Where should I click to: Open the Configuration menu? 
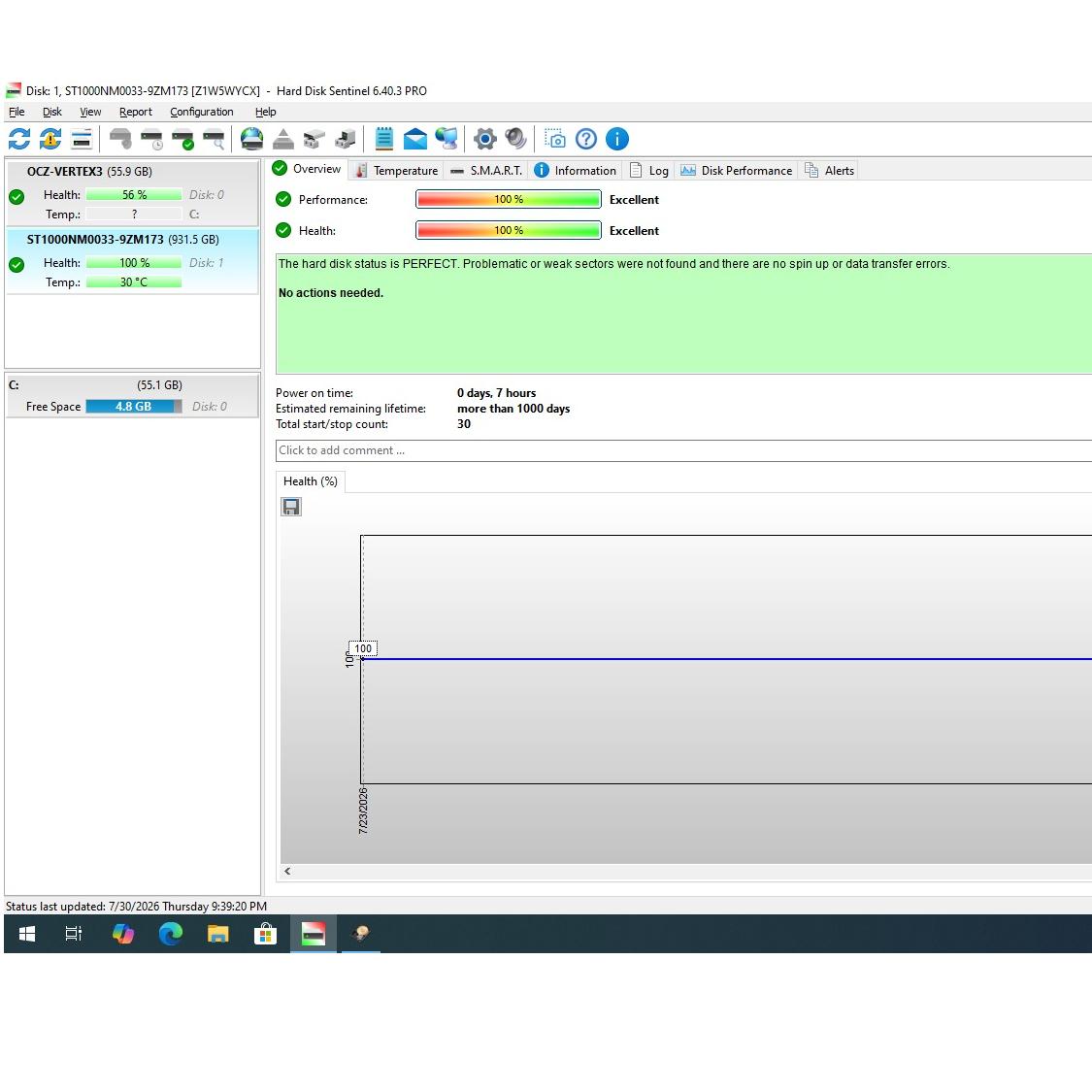(x=202, y=112)
